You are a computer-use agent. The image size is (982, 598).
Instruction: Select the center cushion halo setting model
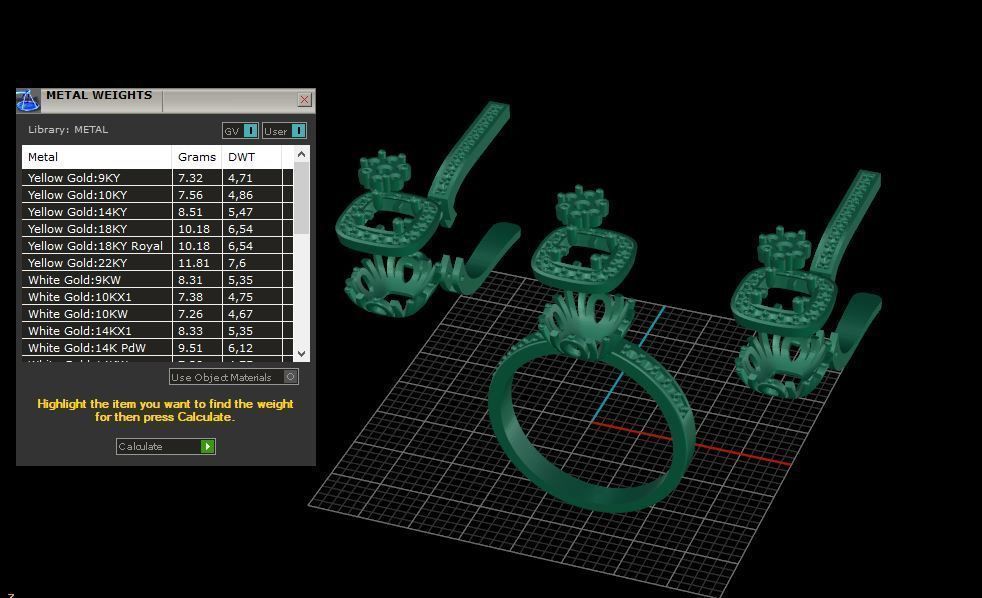[x=584, y=258]
